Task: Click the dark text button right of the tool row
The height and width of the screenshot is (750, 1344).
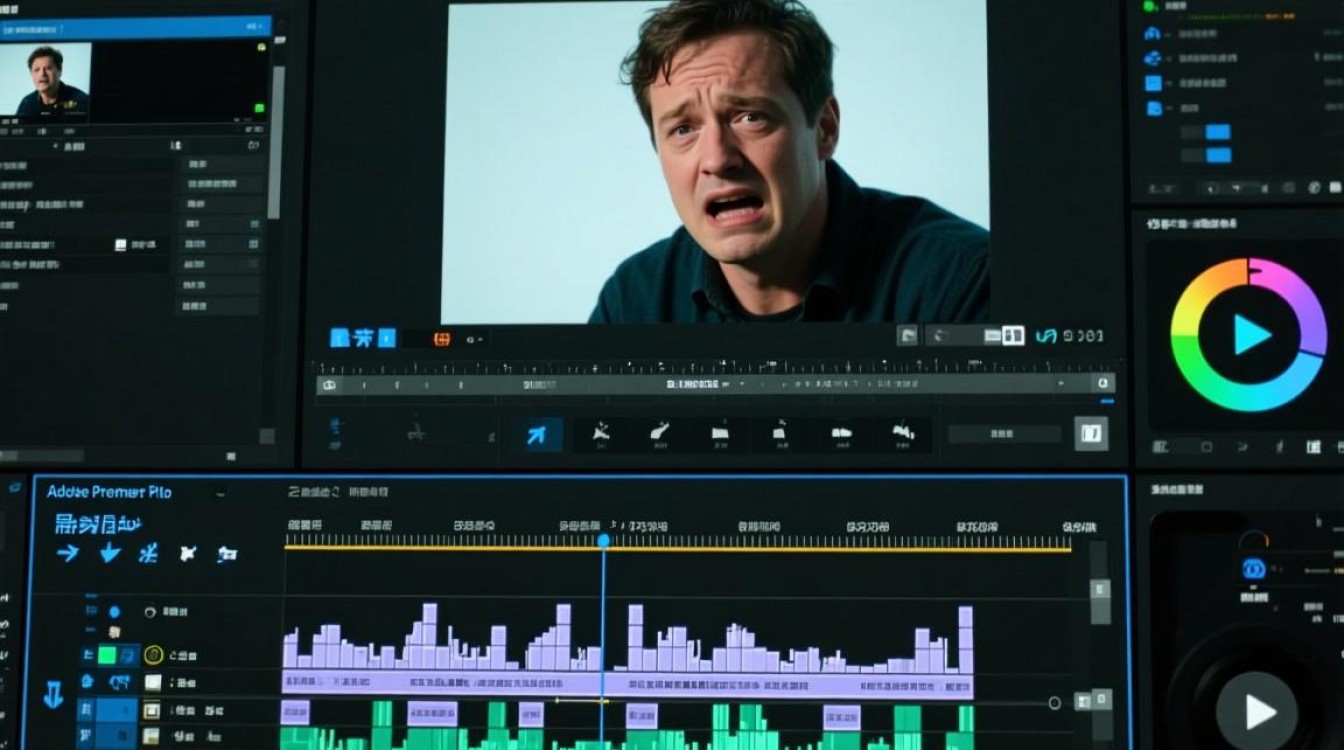Action: [1004, 434]
